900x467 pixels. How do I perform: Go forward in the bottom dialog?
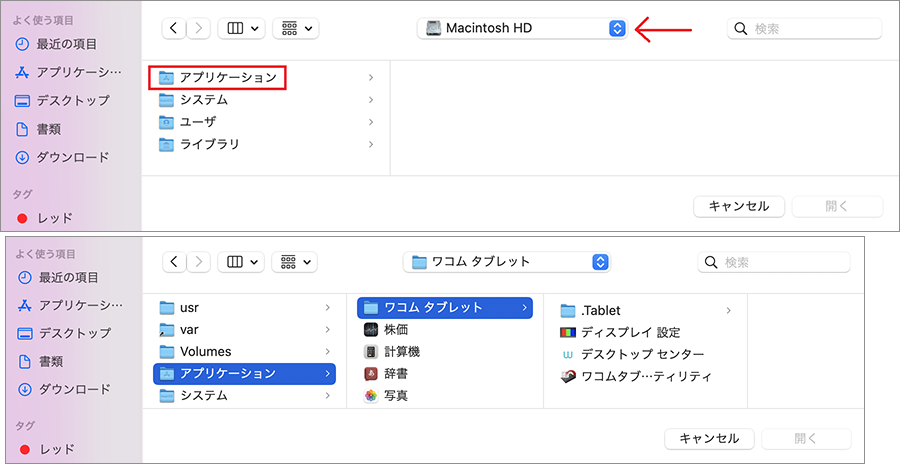tap(199, 262)
